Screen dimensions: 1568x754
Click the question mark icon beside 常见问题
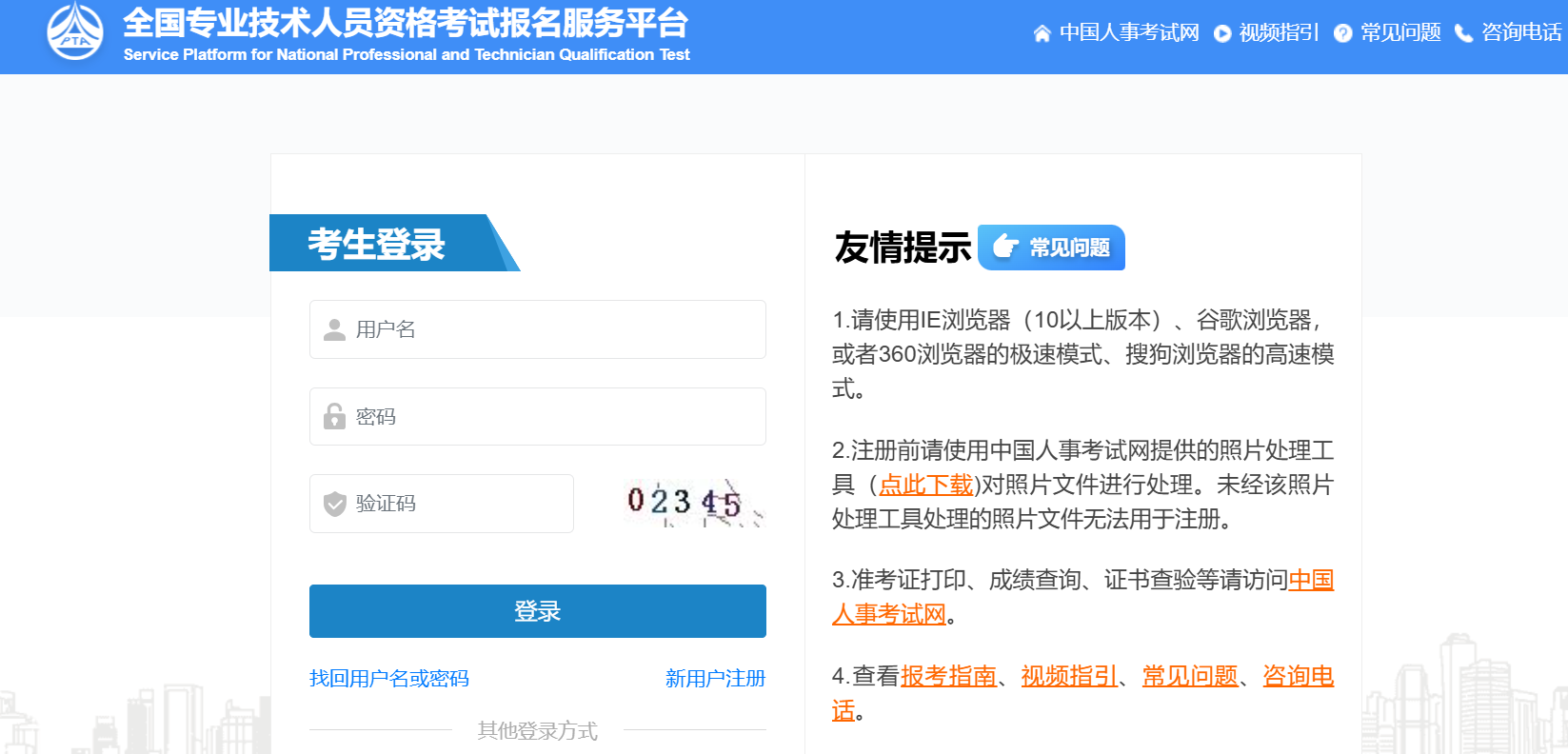(1343, 33)
